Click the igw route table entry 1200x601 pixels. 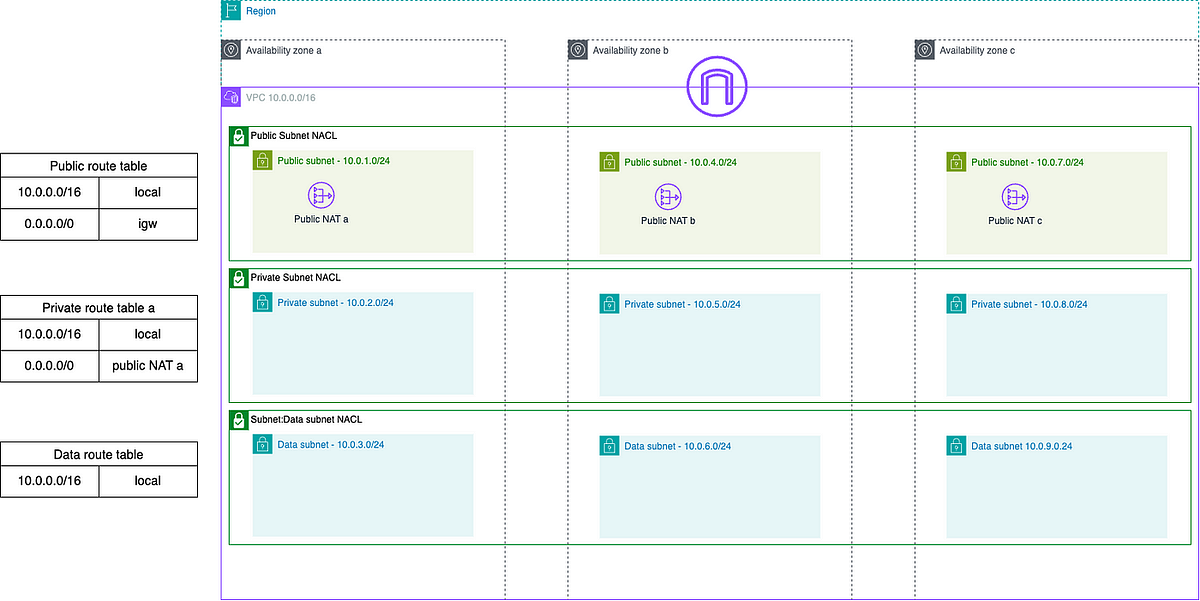[148, 224]
